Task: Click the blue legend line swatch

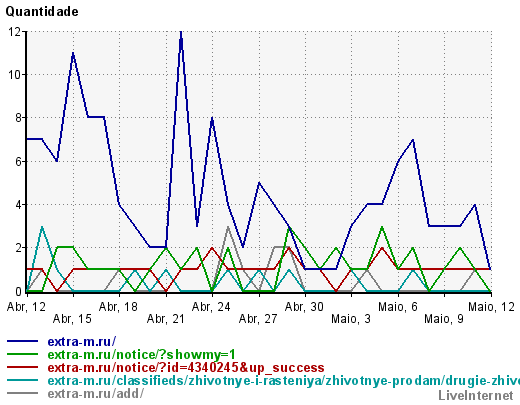Action: coord(22,341)
